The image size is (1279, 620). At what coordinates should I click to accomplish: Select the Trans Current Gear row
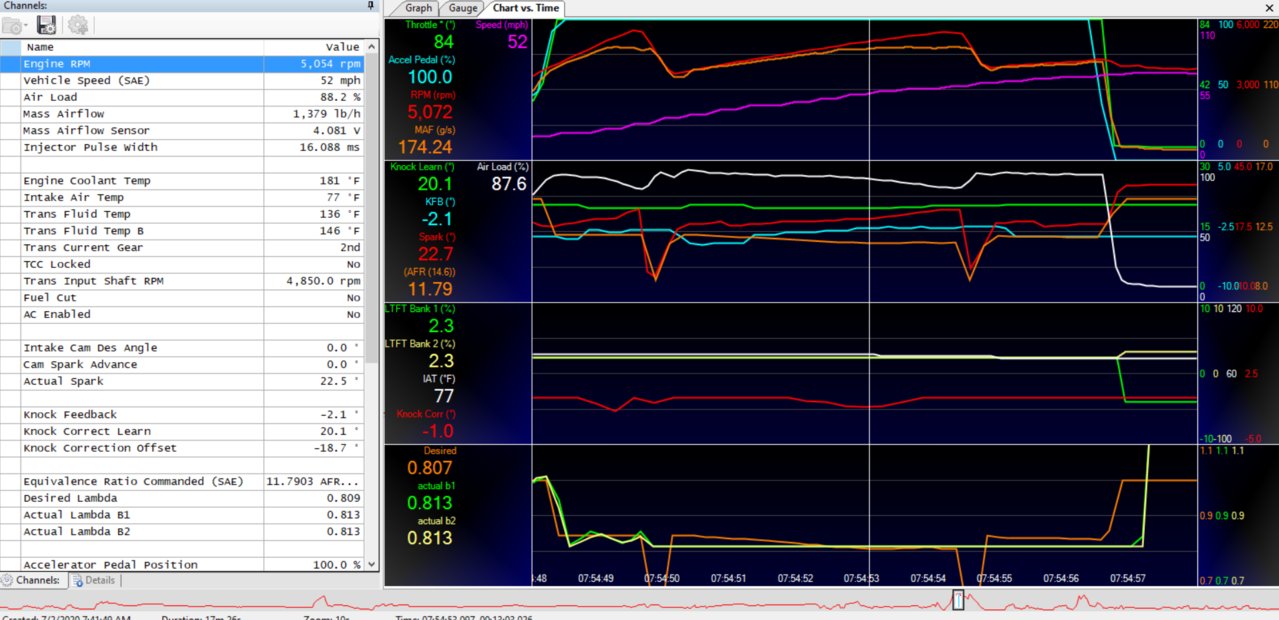click(183, 247)
